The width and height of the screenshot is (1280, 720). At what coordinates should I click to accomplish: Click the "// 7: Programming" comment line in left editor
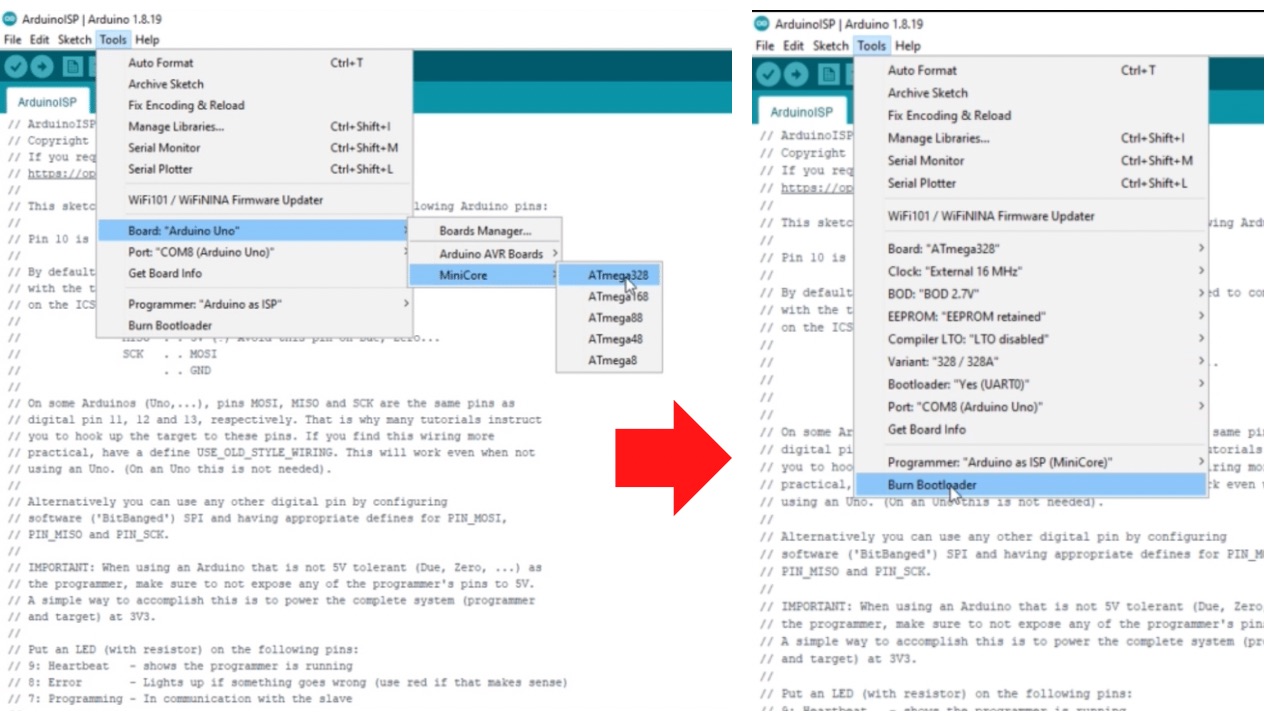180,699
